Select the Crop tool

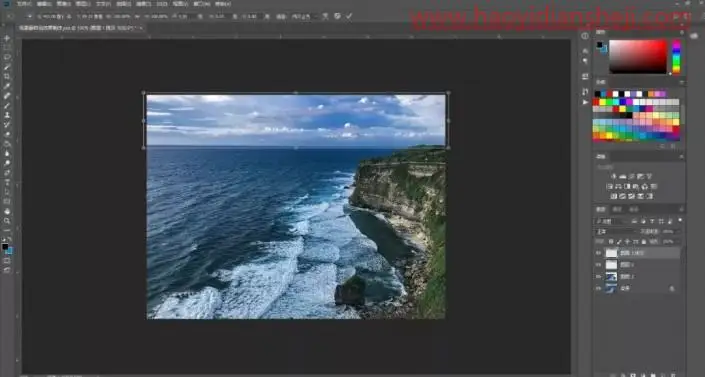[7, 76]
